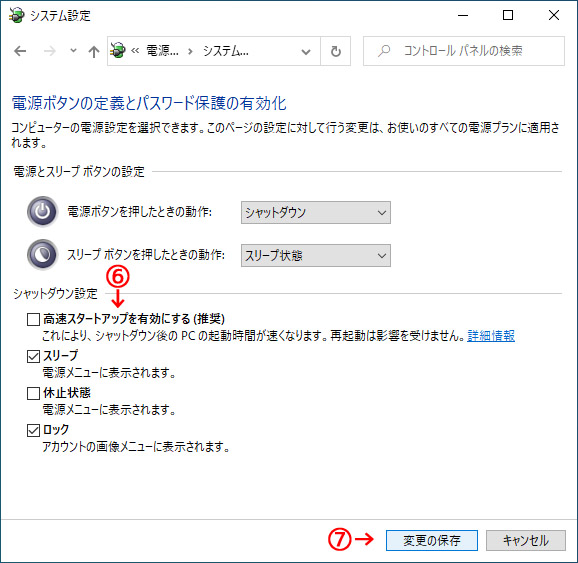Open the スリープ状態 sleep button dropdown
This screenshot has height=563, width=578.
316,255
